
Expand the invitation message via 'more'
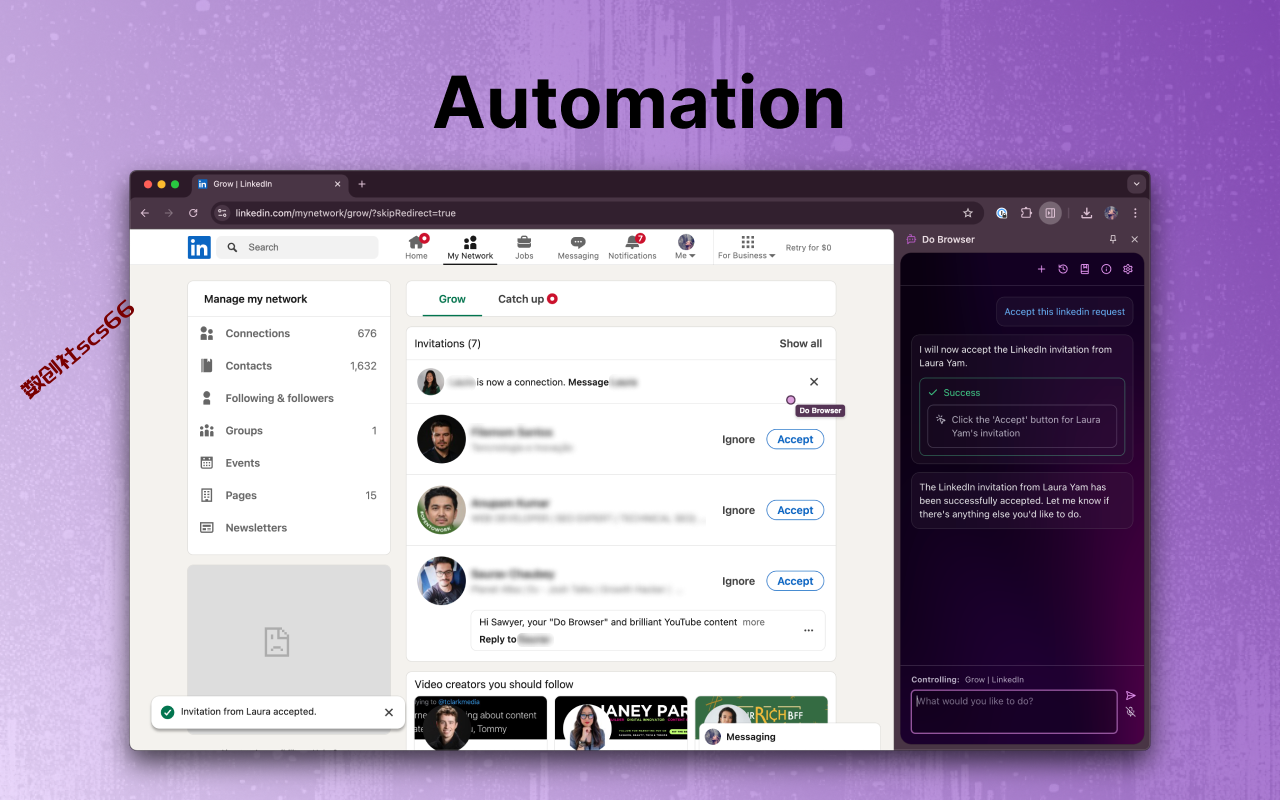pyautogui.click(x=753, y=622)
